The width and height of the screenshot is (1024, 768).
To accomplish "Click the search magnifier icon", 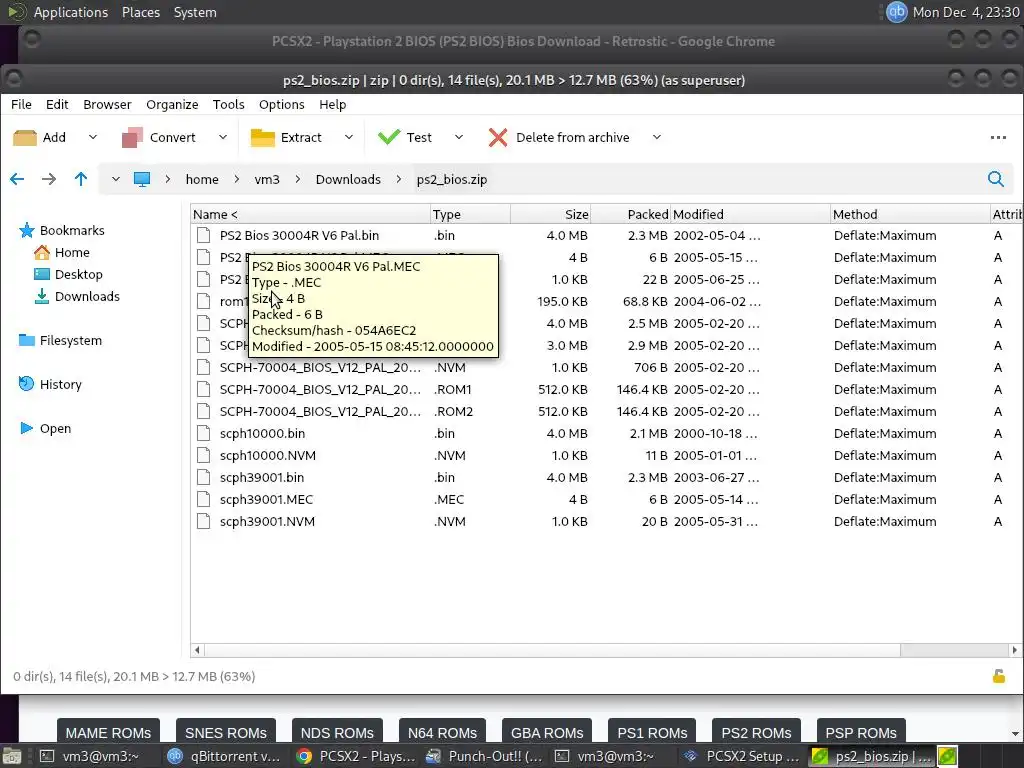I will click(995, 179).
